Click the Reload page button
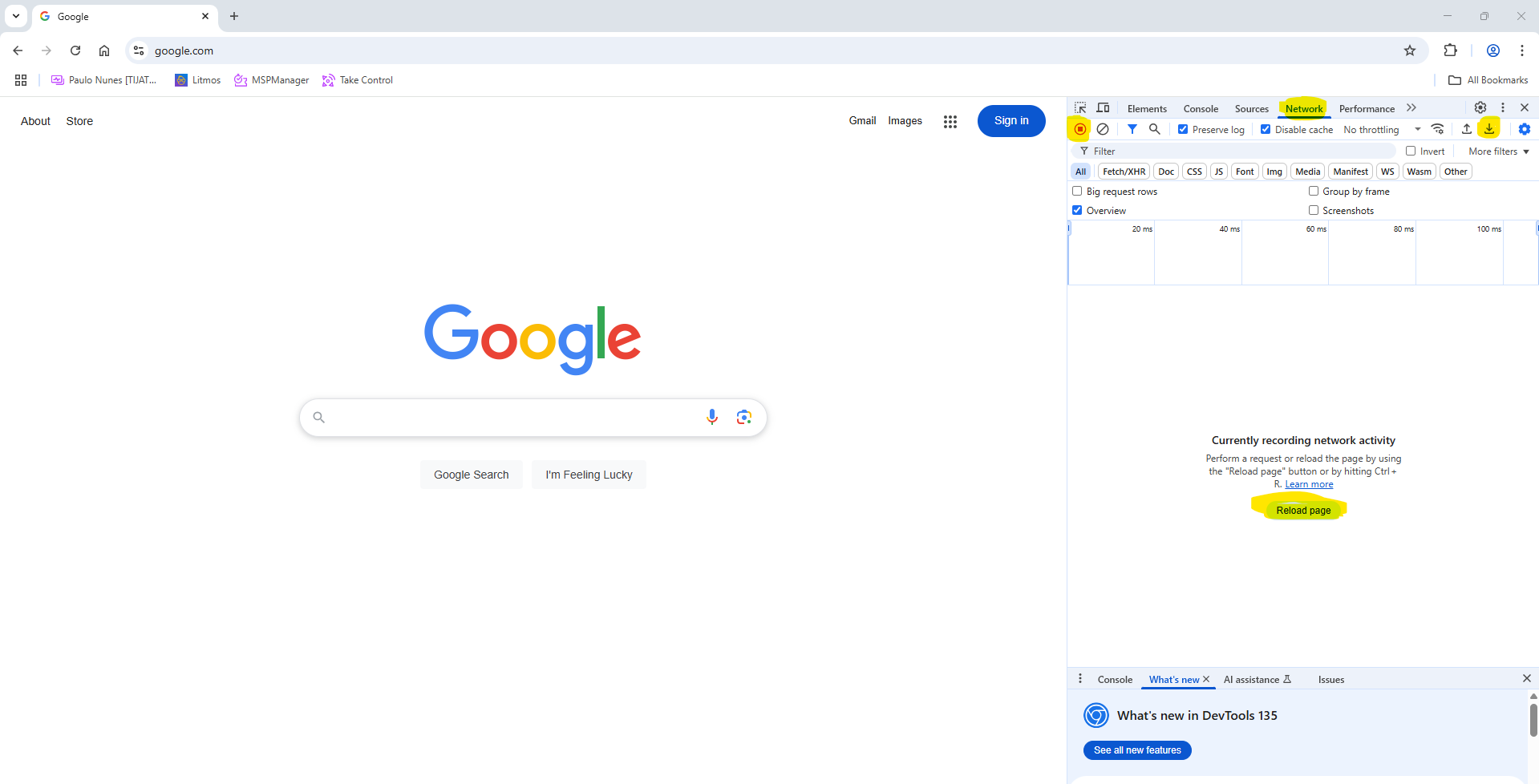The image size is (1539, 784). [x=1302, y=510]
